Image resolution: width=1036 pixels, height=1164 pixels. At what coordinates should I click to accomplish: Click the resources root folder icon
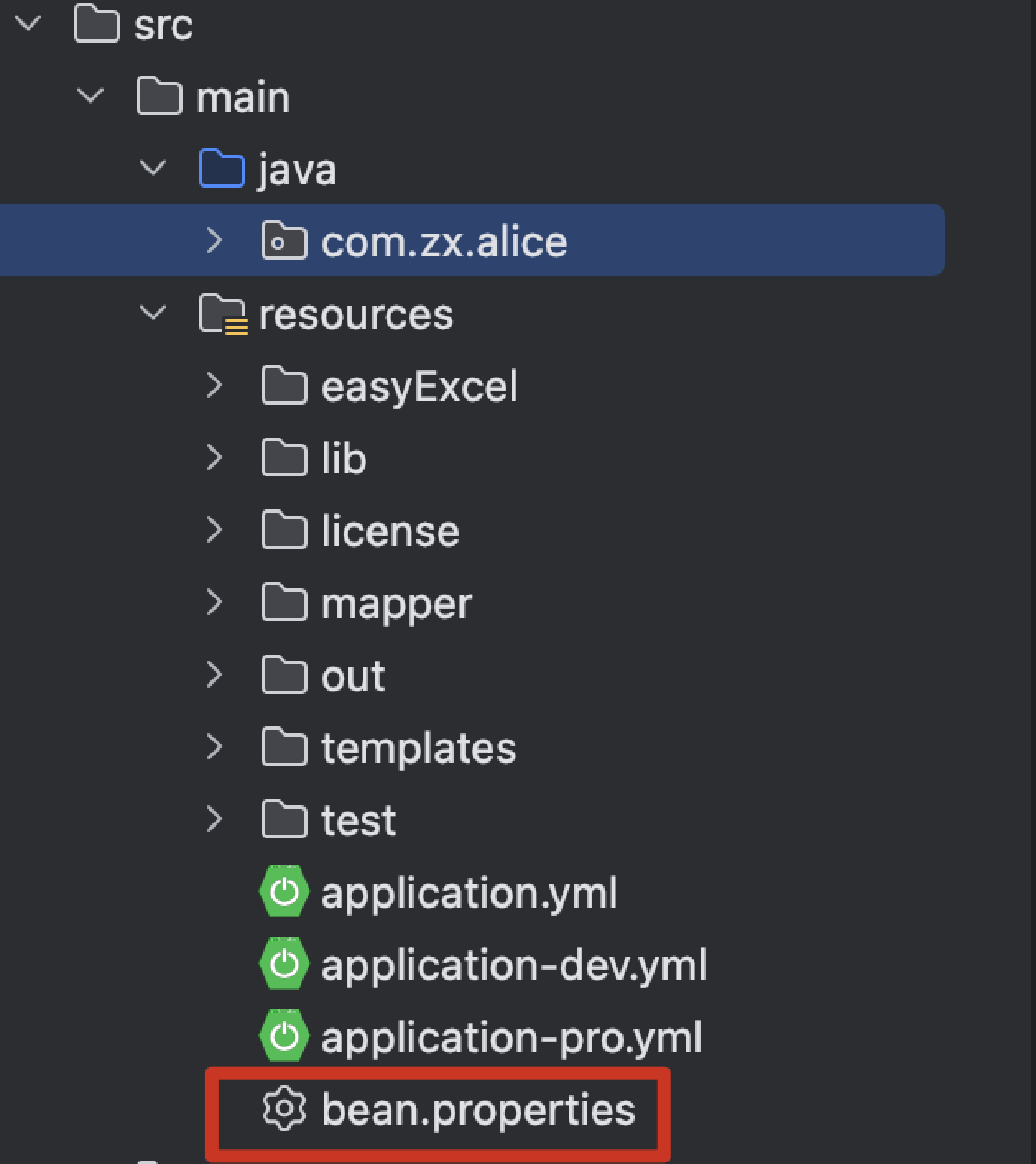pos(222,314)
